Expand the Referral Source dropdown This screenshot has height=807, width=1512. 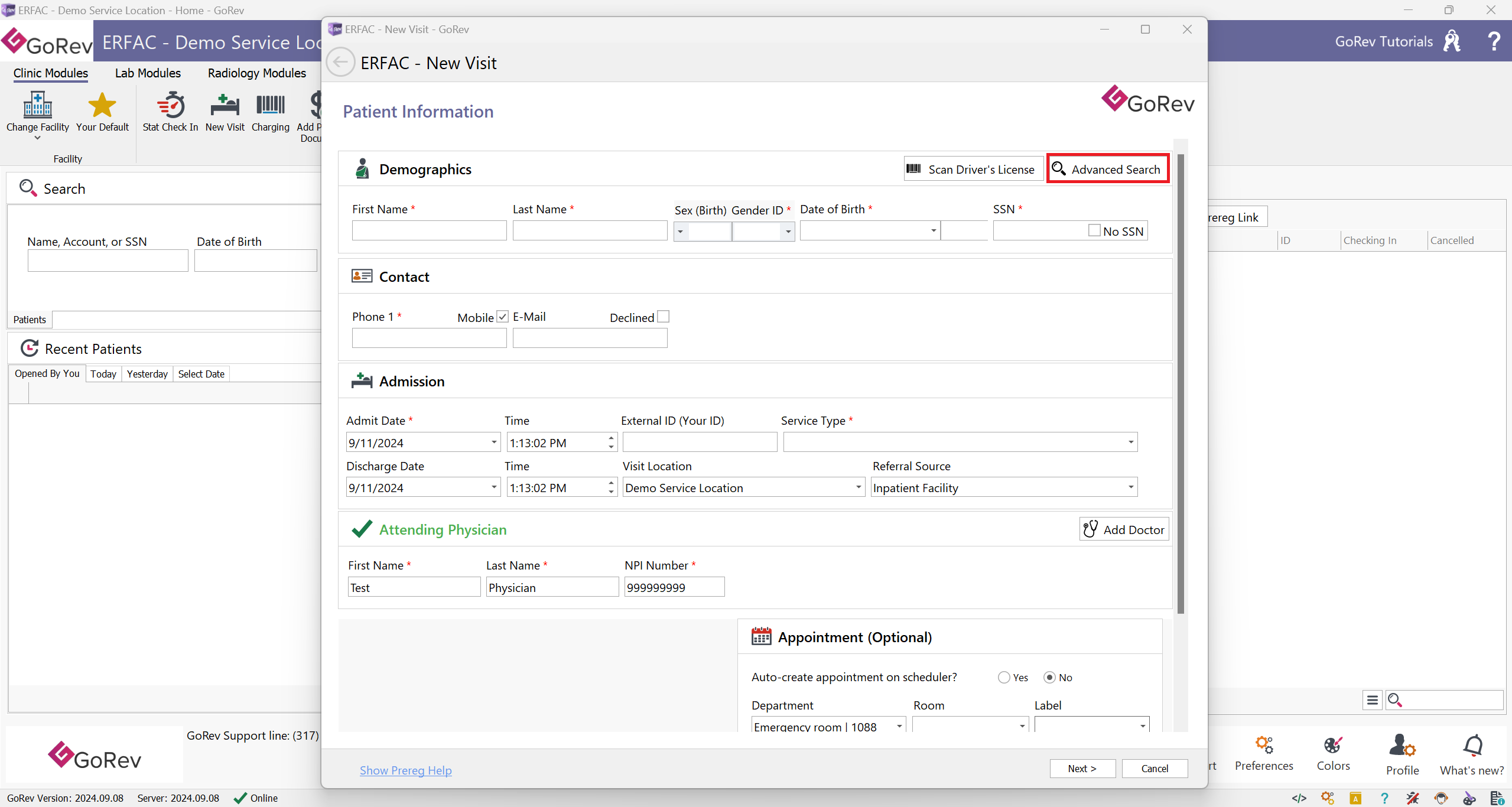tap(1131, 487)
